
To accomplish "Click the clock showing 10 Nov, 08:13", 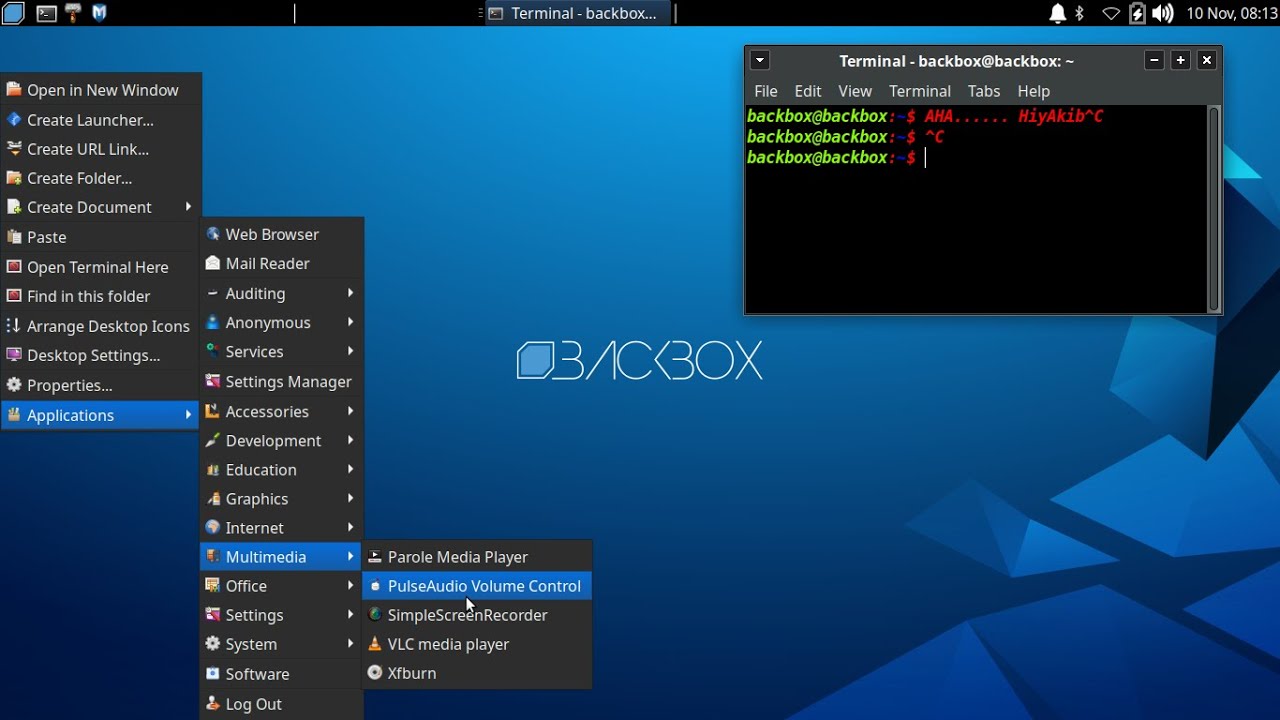I will point(1231,13).
